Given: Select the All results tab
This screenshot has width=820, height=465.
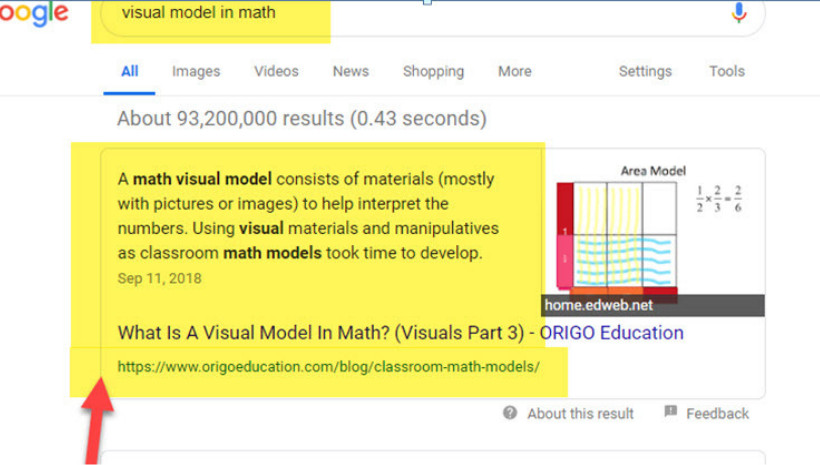Looking at the screenshot, I should 130,71.
